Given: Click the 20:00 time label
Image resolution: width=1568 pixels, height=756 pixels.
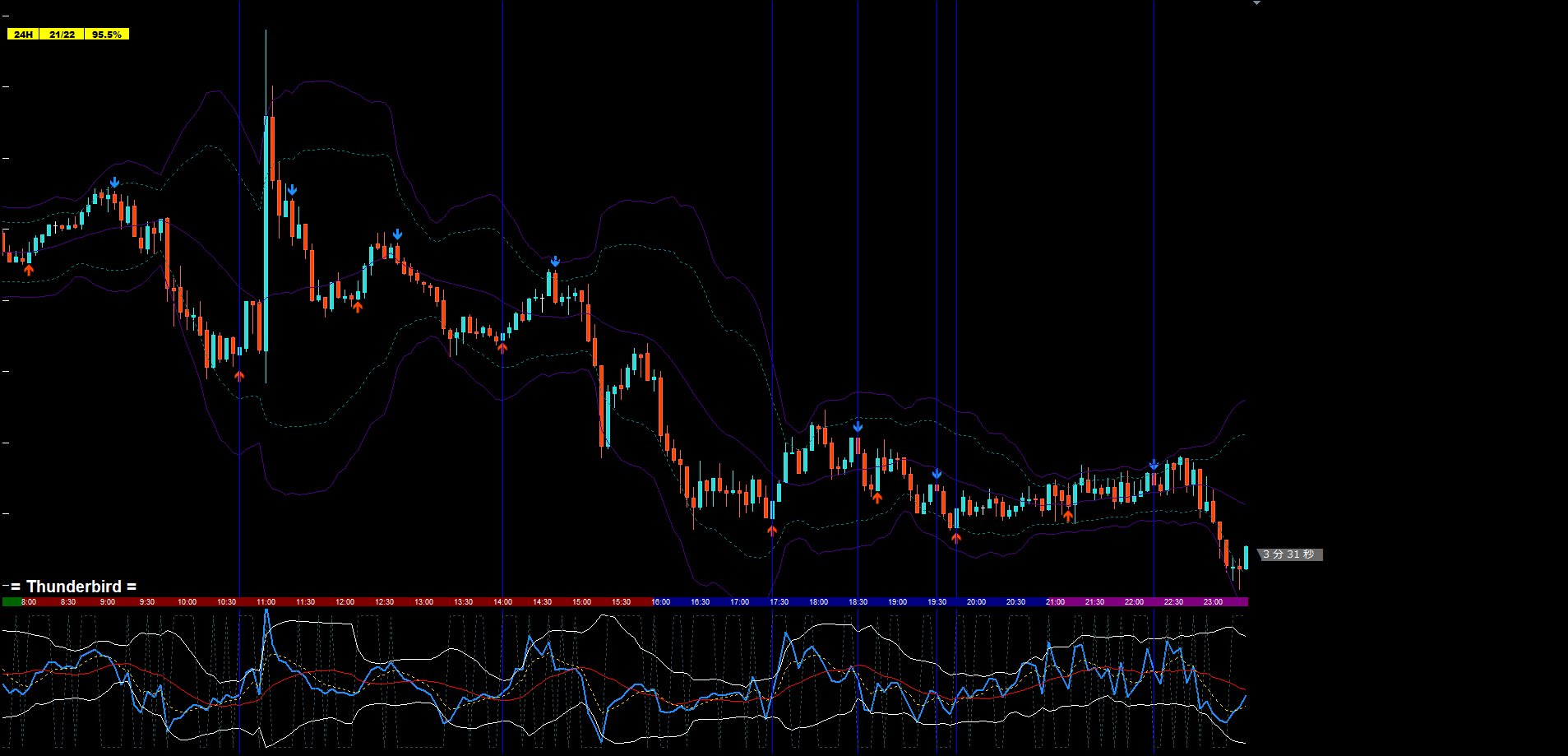Looking at the screenshot, I should [x=976, y=602].
